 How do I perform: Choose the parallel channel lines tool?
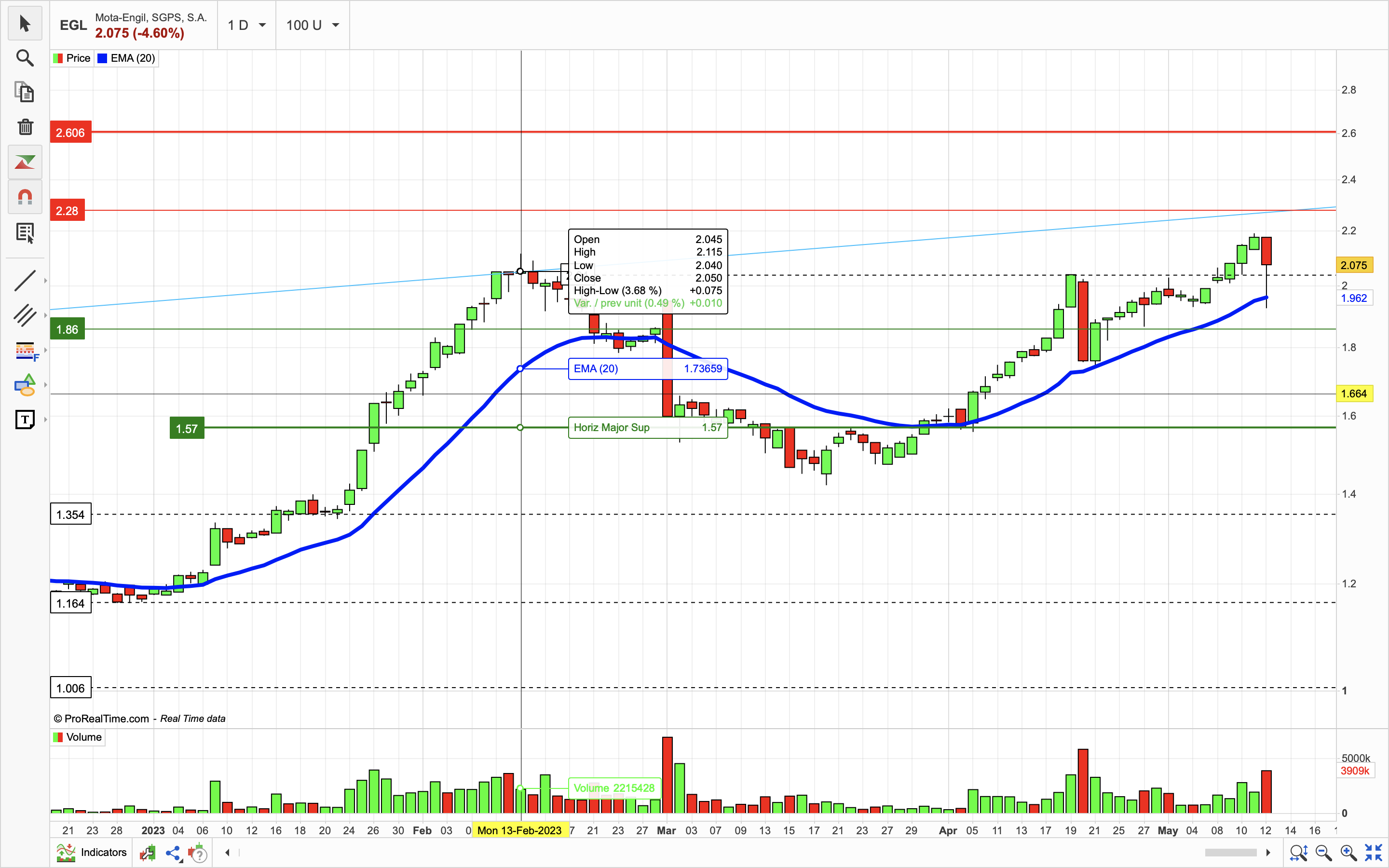25,315
